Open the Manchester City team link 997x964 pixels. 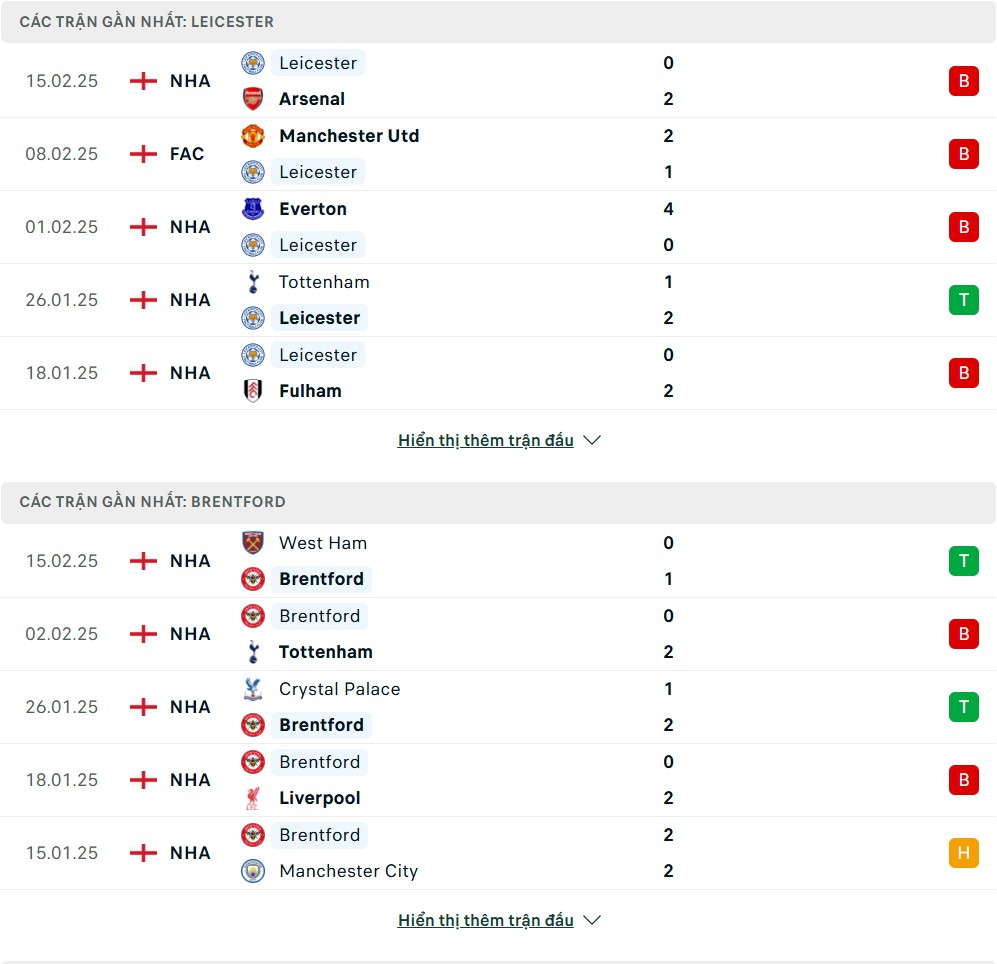tap(348, 871)
